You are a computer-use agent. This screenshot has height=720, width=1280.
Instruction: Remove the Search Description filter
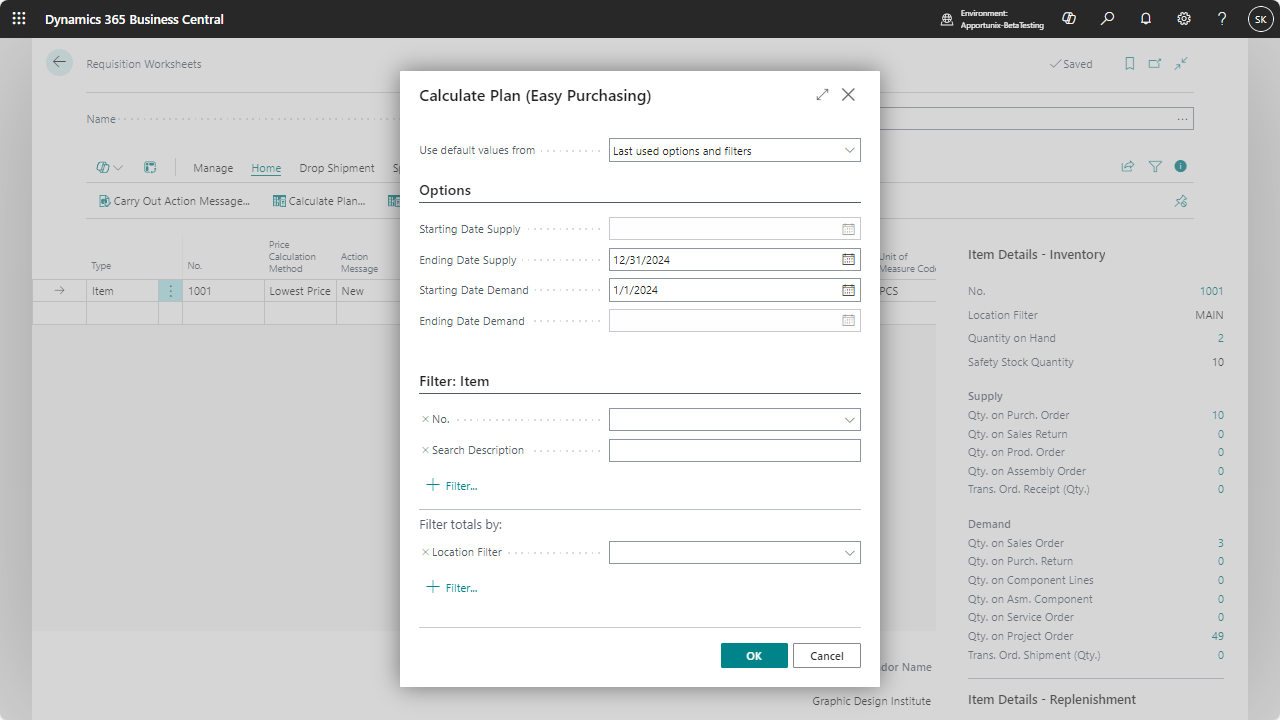[425, 451]
